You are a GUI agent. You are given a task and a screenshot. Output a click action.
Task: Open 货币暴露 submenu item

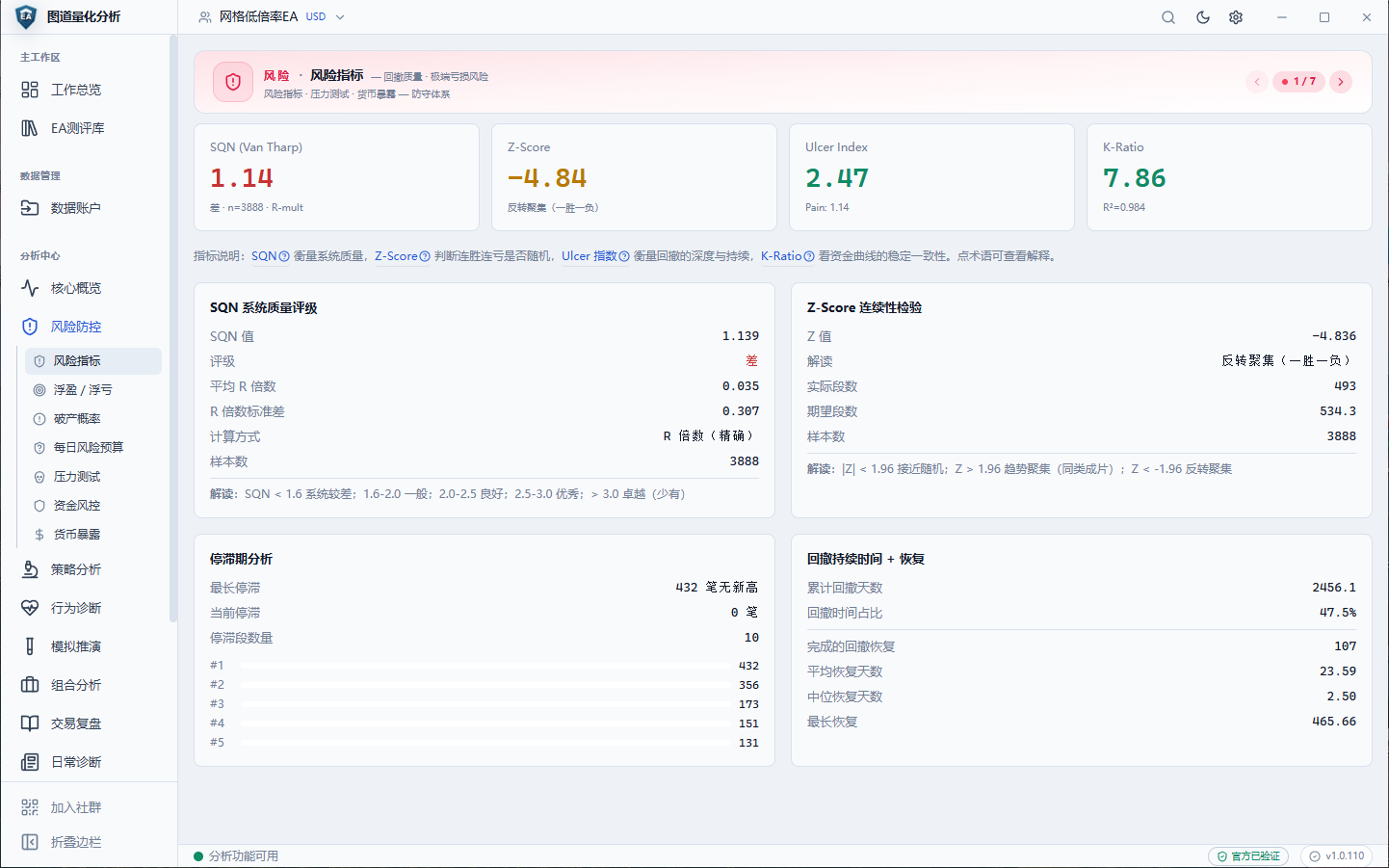[93, 535]
